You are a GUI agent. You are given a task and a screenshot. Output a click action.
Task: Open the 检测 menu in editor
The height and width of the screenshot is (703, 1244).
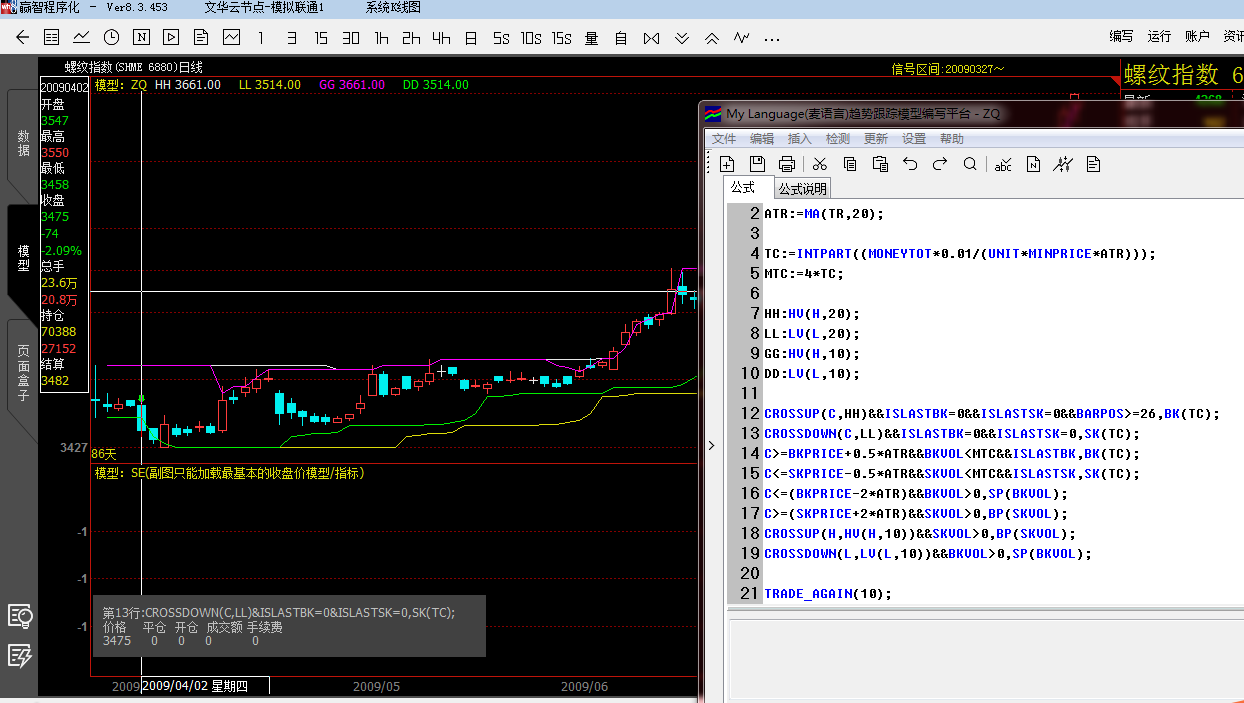pyautogui.click(x=838, y=139)
